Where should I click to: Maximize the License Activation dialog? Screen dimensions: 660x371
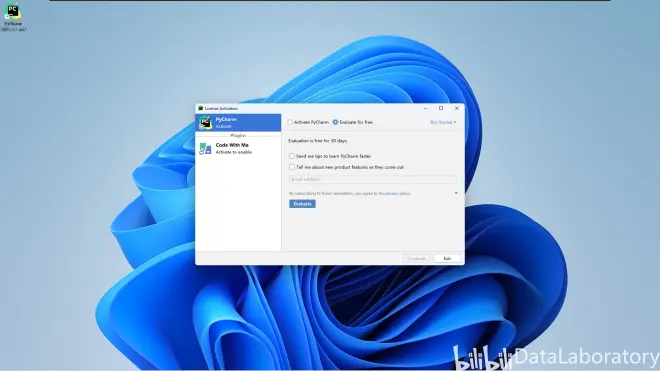(x=441, y=108)
